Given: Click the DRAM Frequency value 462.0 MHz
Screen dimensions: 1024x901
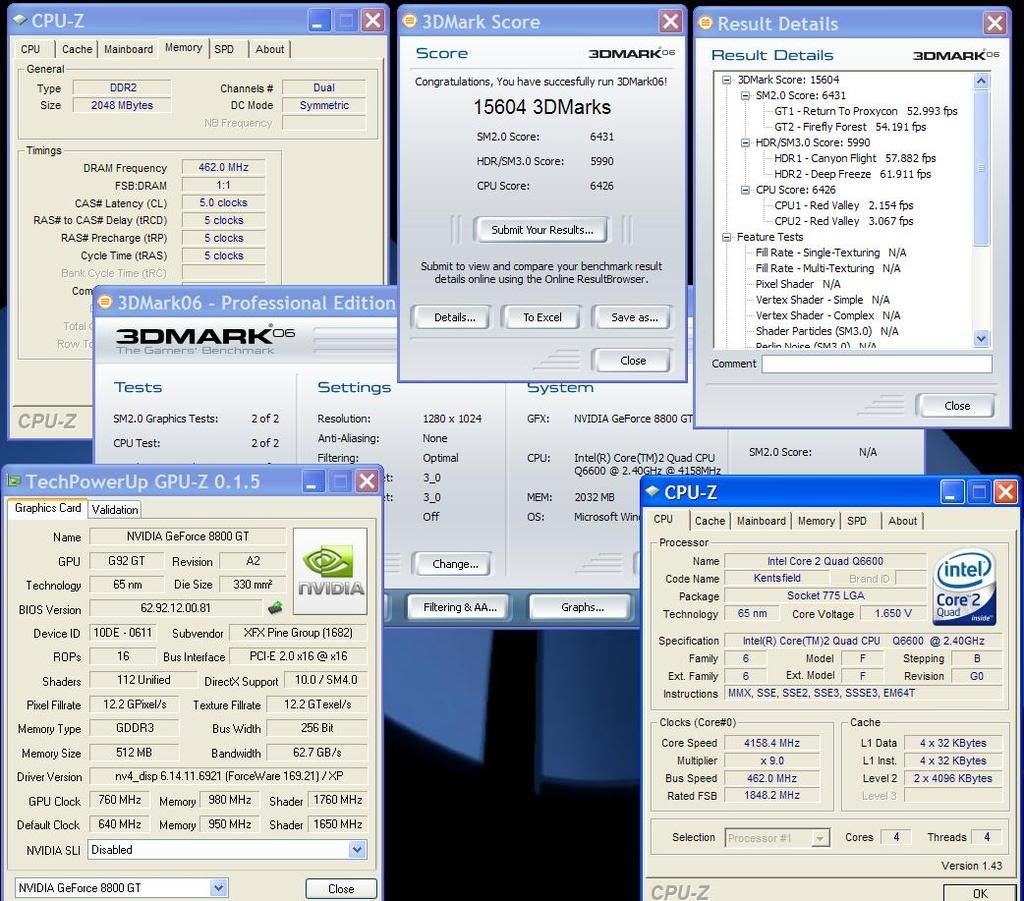Looking at the screenshot, I should click(x=223, y=167).
